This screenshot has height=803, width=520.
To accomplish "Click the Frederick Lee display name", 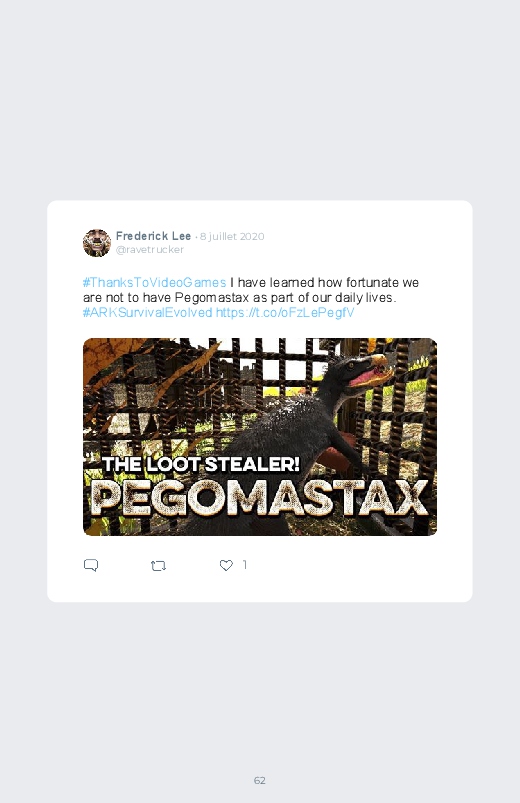I will point(153,236).
